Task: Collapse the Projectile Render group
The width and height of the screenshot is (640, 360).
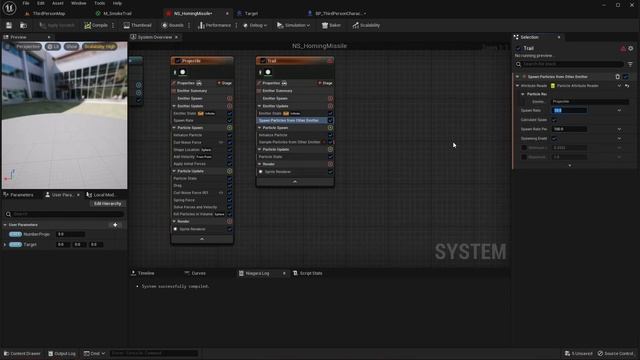Action: (174, 222)
